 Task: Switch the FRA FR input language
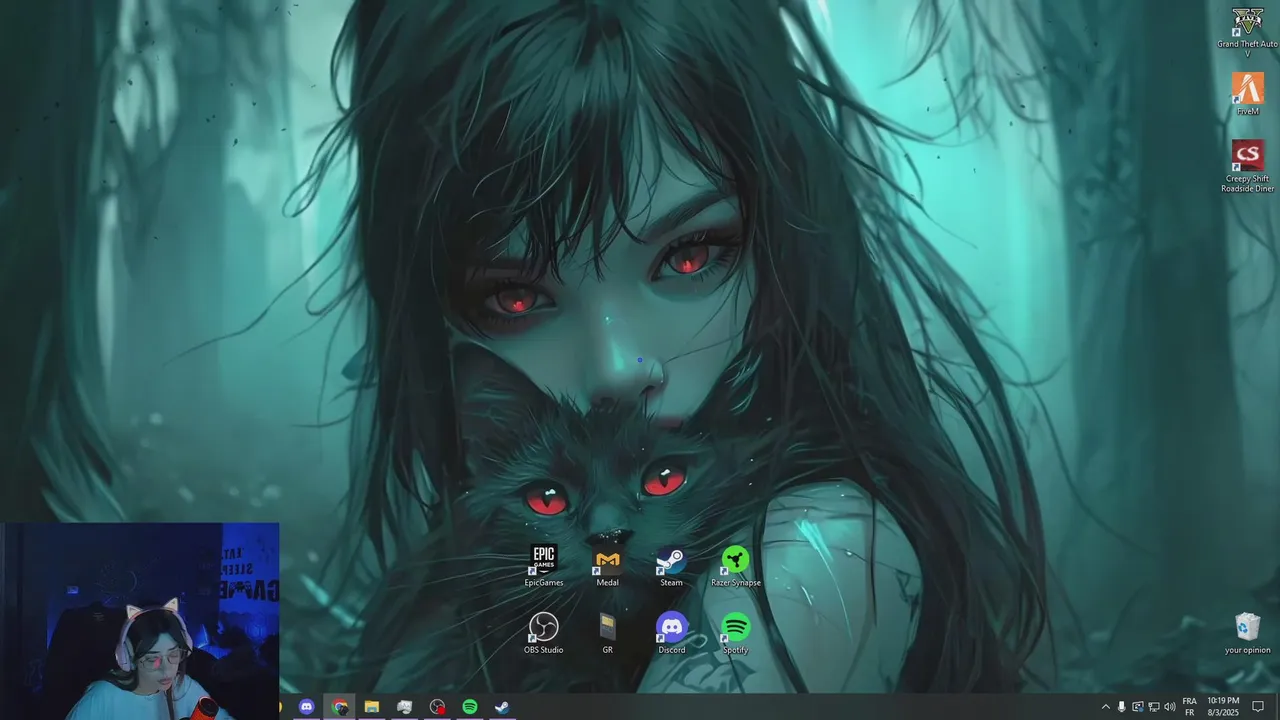pyautogui.click(x=1189, y=707)
